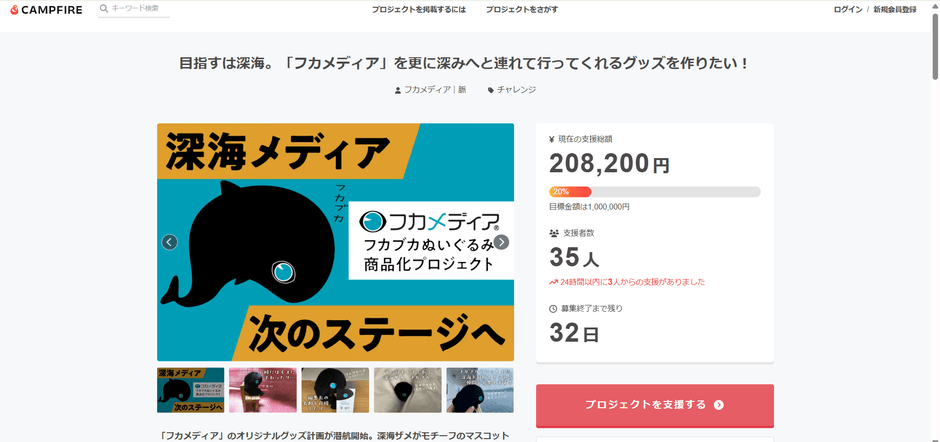Click the search magnifier icon
Image resolution: width=940 pixels, height=442 pixels.
click(x=104, y=9)
